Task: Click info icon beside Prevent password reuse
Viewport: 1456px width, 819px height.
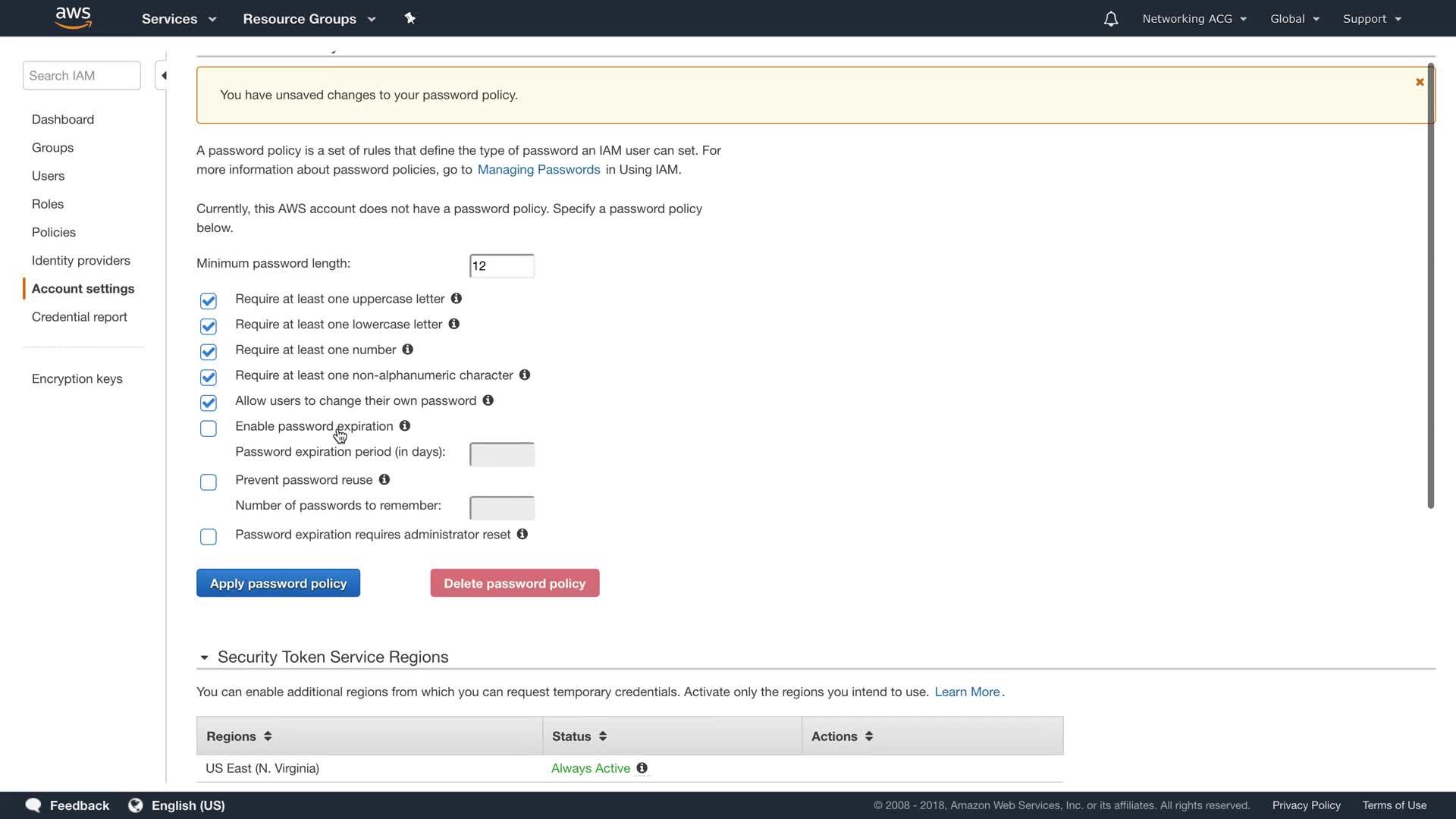Action: [384, 479]
